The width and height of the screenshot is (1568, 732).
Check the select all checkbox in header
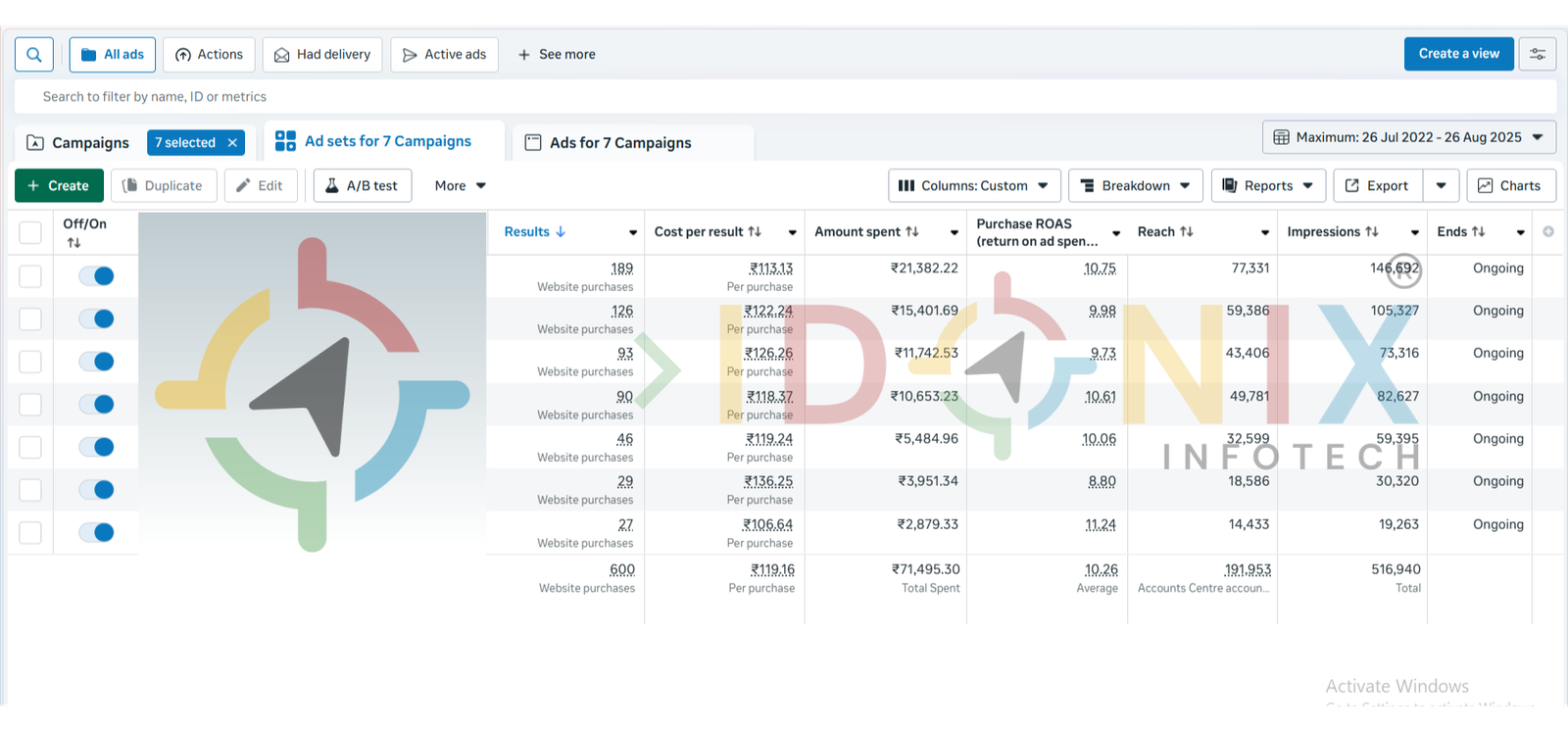point(30,233)
